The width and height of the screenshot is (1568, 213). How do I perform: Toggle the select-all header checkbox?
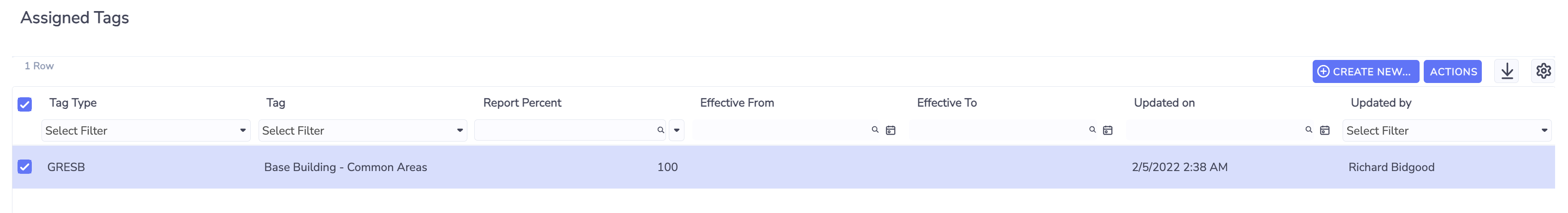click(x=24, y=105)
